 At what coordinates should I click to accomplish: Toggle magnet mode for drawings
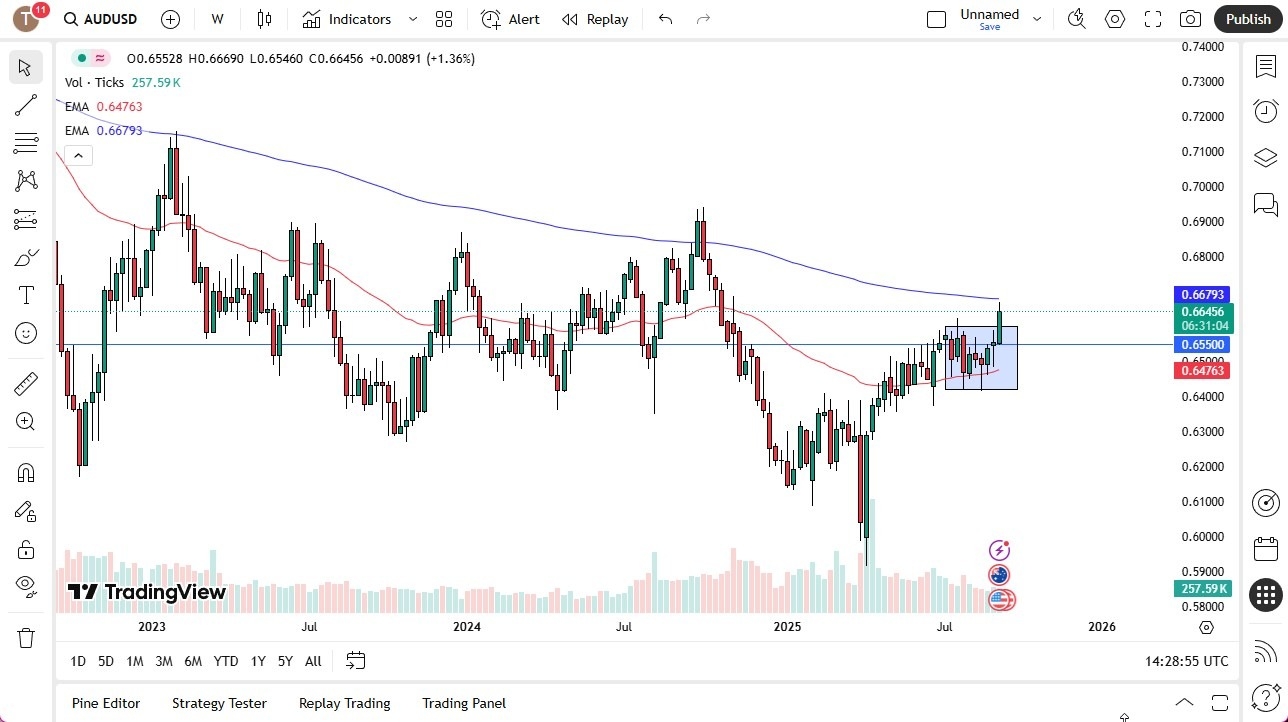26,472
